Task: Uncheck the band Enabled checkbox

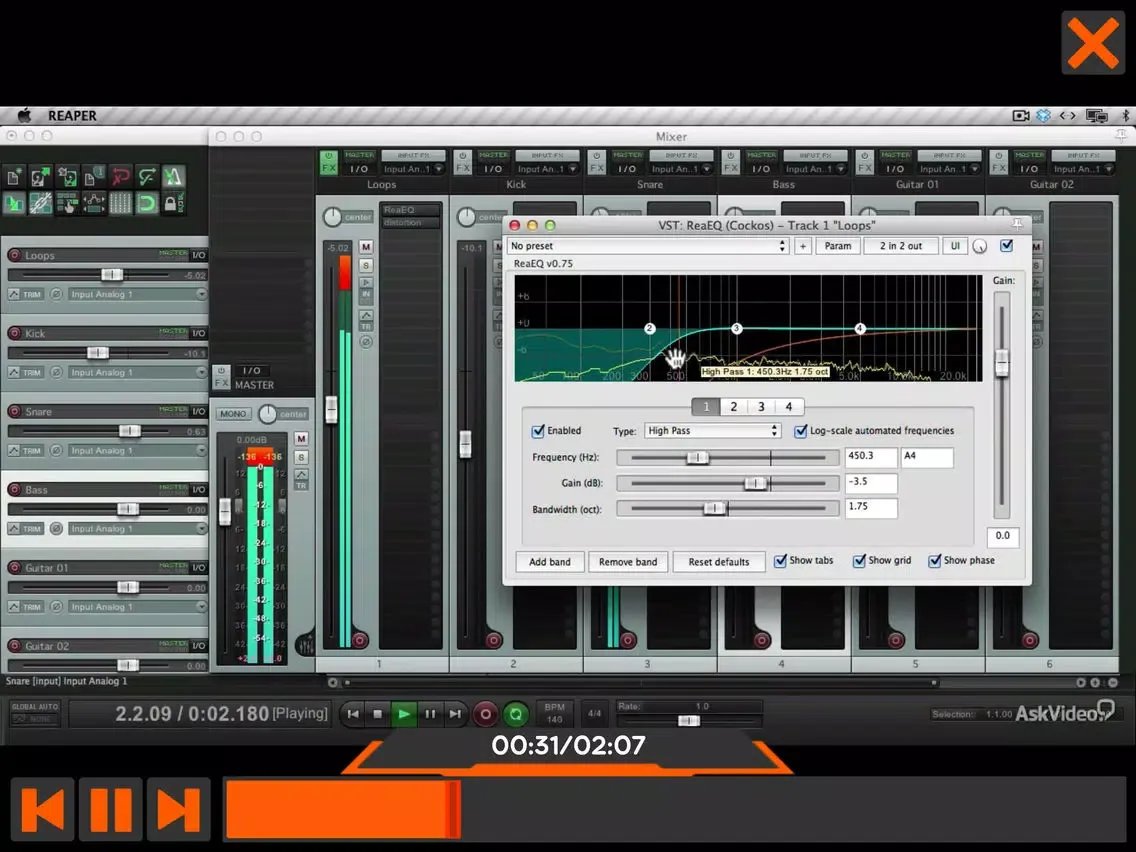Action: tap(538, 431)
